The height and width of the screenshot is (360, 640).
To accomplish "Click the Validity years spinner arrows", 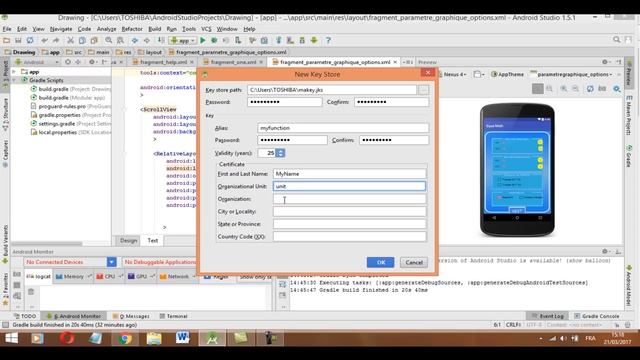I will (x=280, y=153).
